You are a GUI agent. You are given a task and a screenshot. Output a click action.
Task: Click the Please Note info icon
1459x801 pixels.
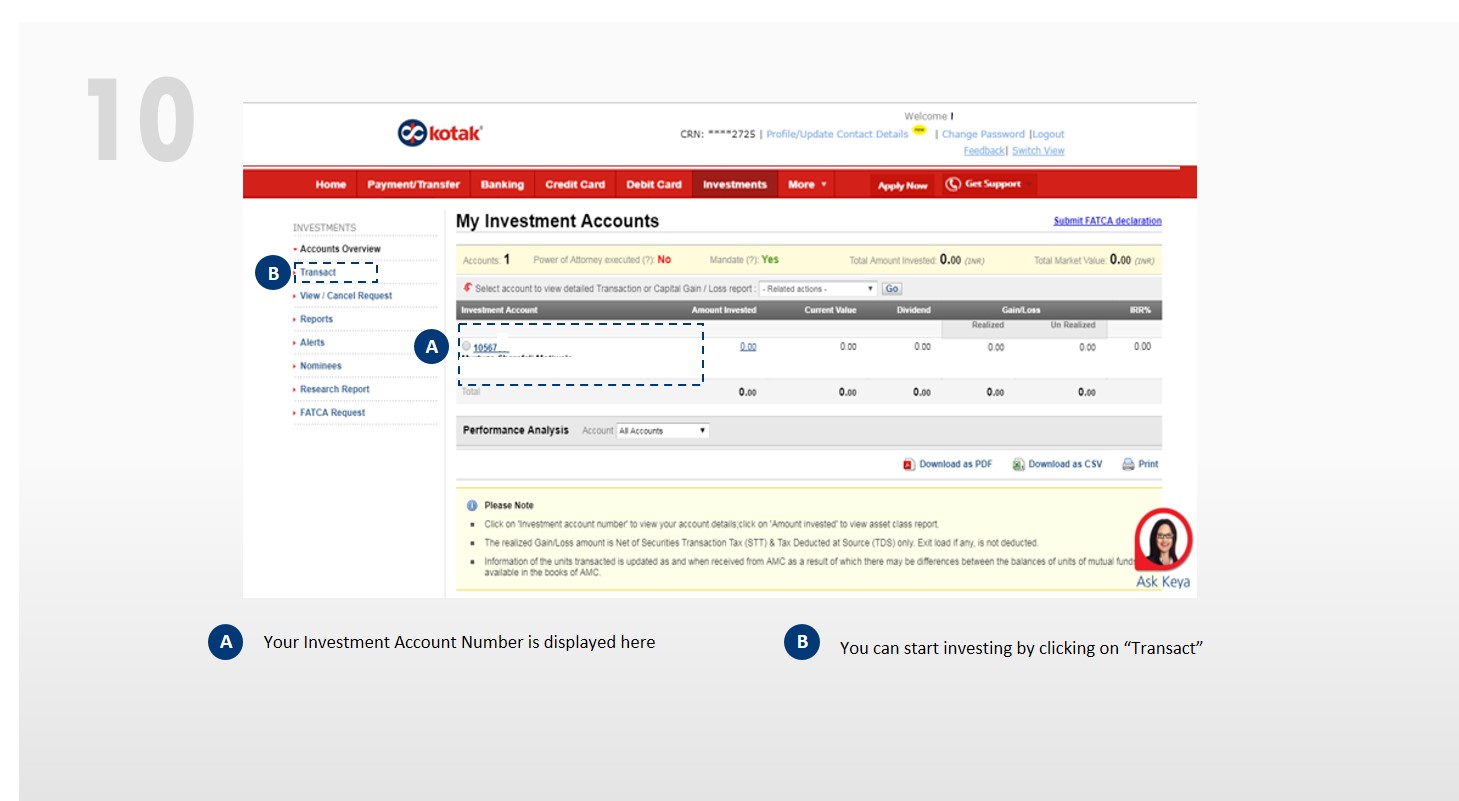pos(471,506)
